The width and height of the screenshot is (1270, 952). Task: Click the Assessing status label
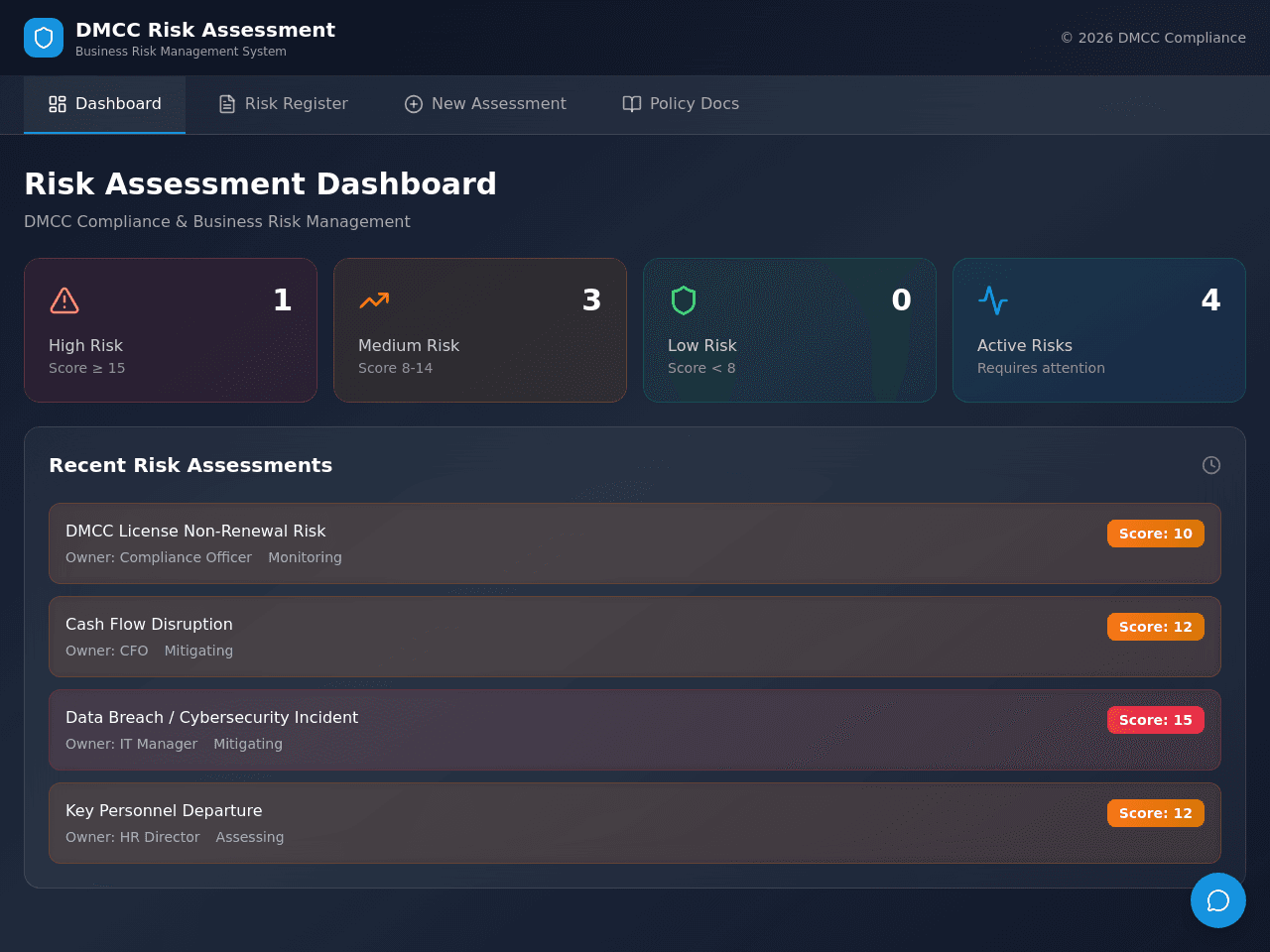250,837
